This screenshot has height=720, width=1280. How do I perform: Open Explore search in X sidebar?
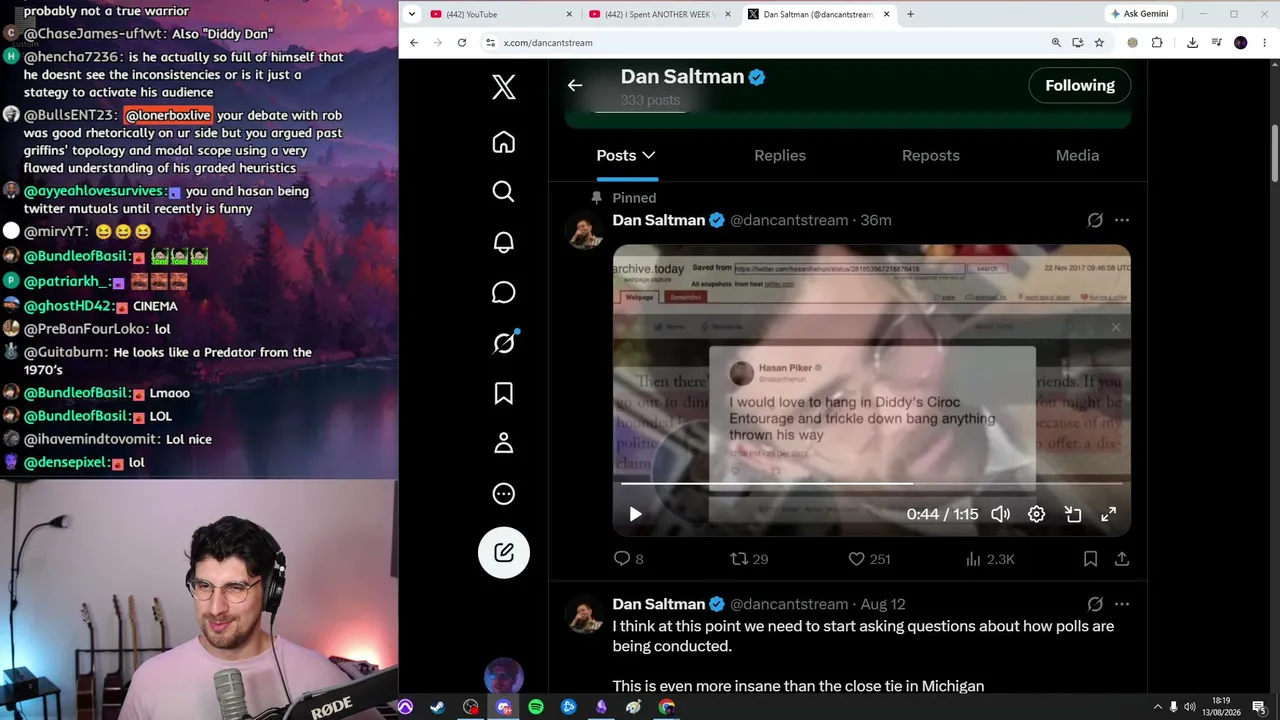pos(504,192)
